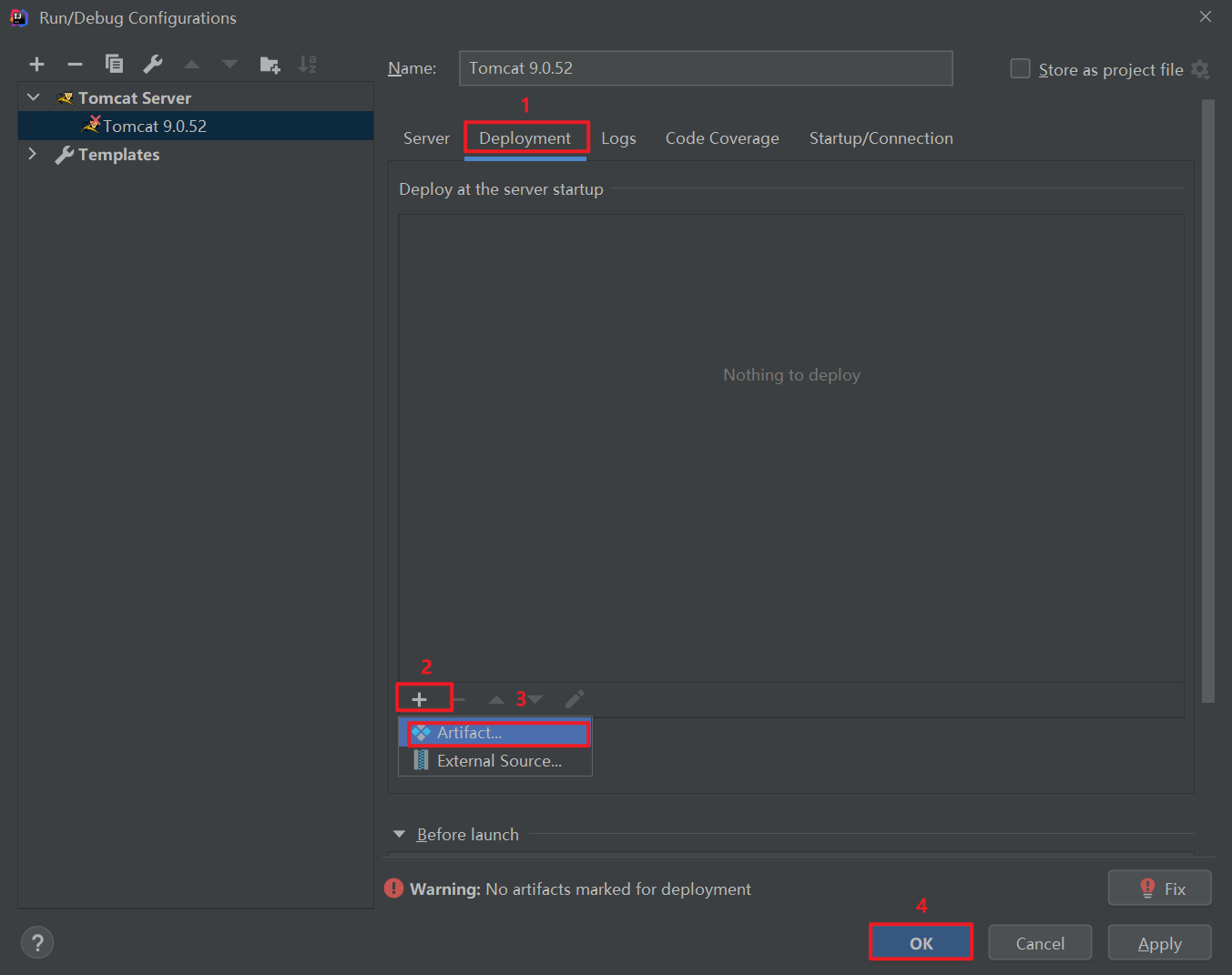Click the 'Nothing to deploy' placeholder text

point(791,375)
